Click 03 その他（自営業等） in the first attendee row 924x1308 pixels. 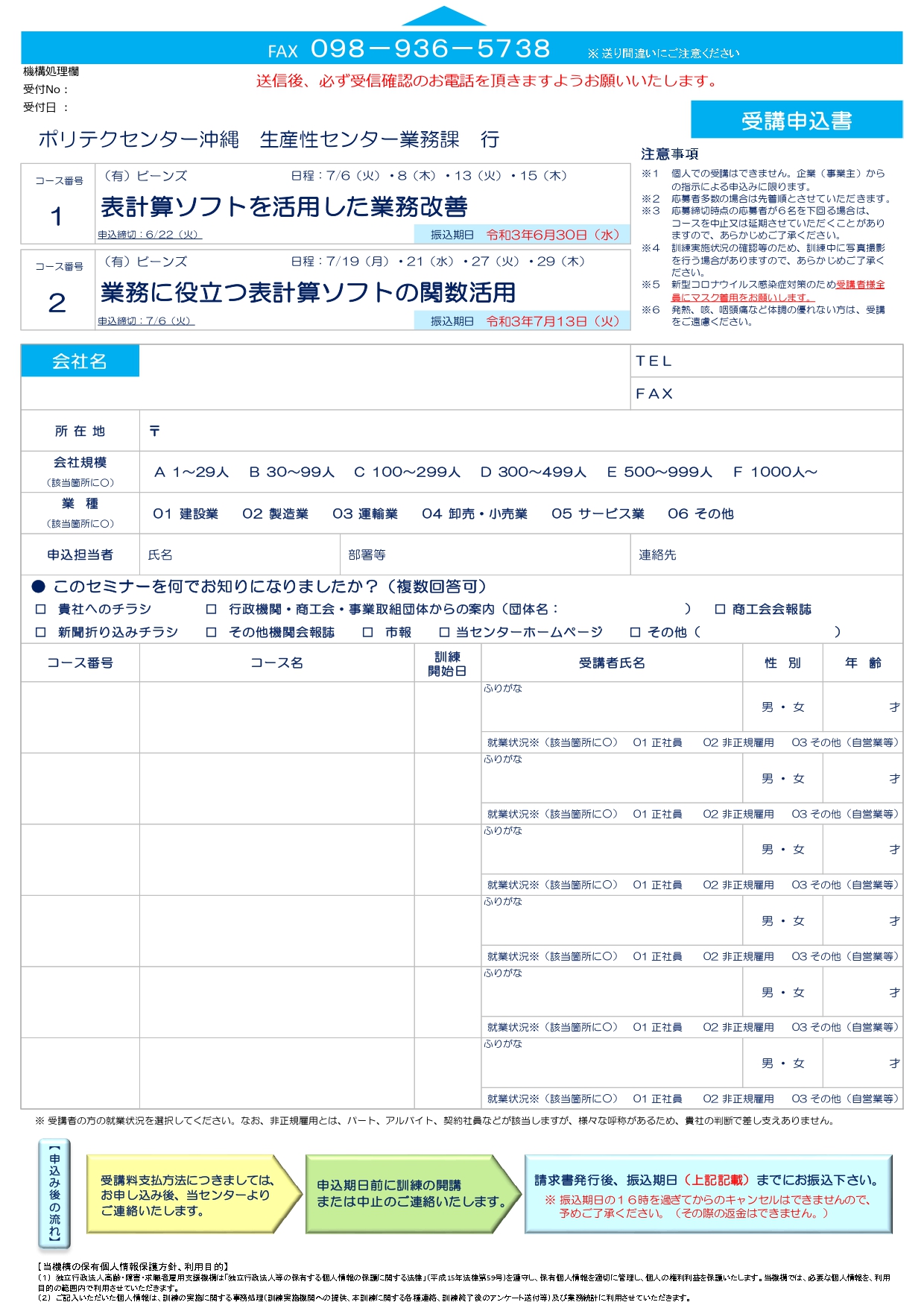(x=846, y=742)
